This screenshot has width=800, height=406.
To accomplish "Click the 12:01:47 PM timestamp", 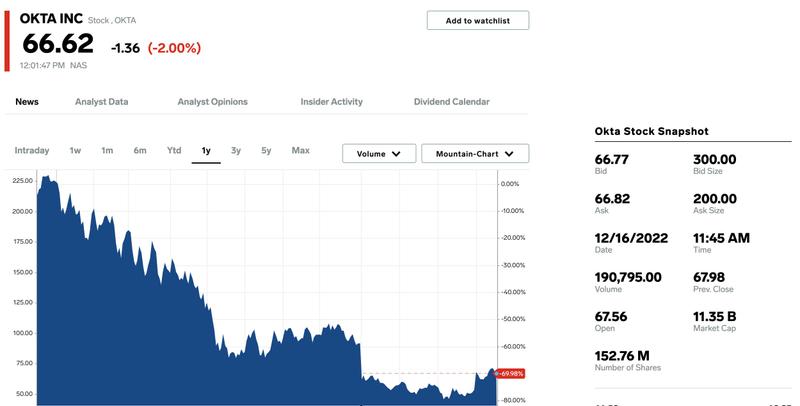I will (42, 65).
